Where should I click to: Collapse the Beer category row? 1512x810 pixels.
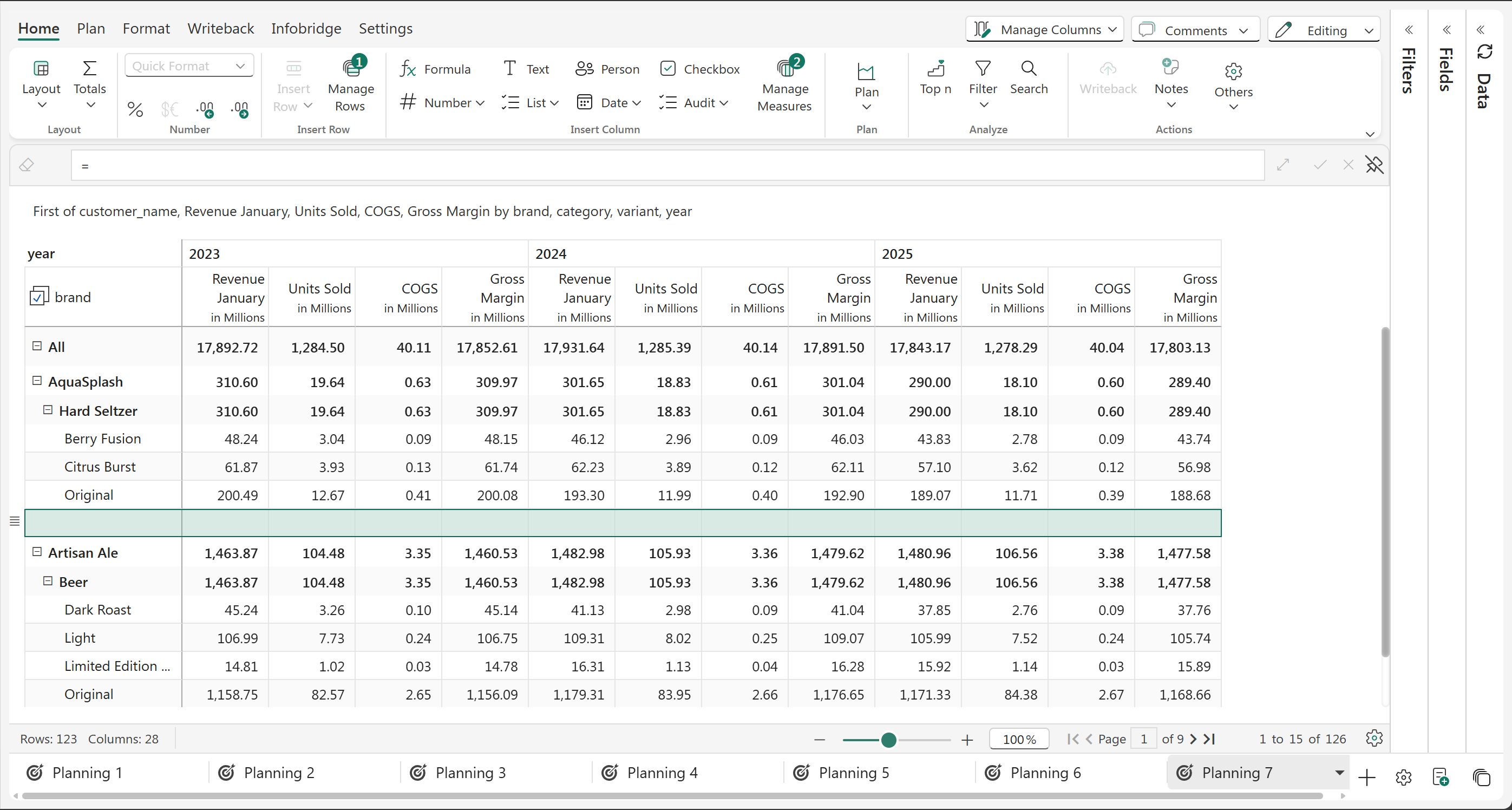(48, 581)
